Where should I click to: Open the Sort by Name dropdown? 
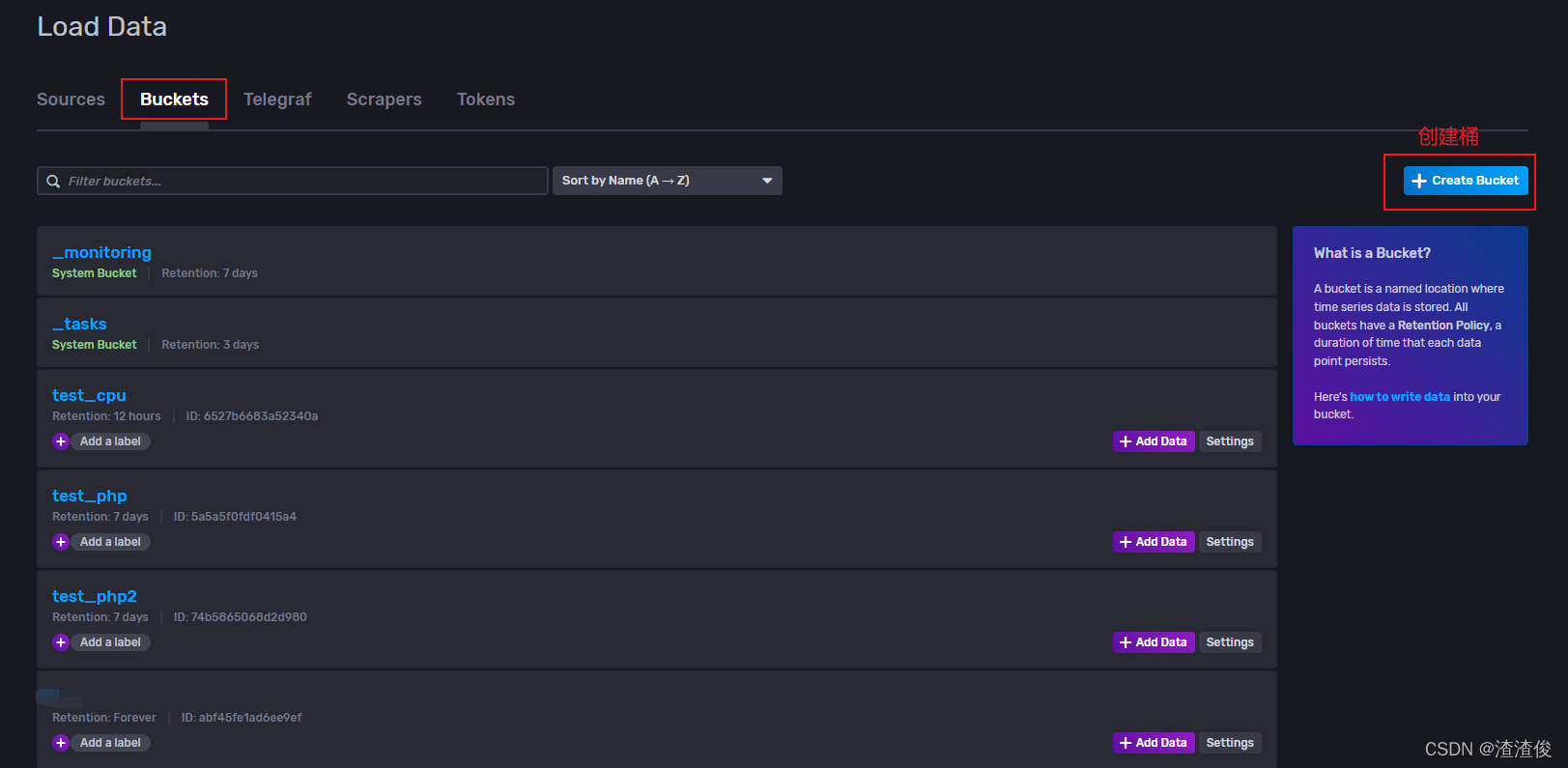pyautogui.click(x=668, y=181)
